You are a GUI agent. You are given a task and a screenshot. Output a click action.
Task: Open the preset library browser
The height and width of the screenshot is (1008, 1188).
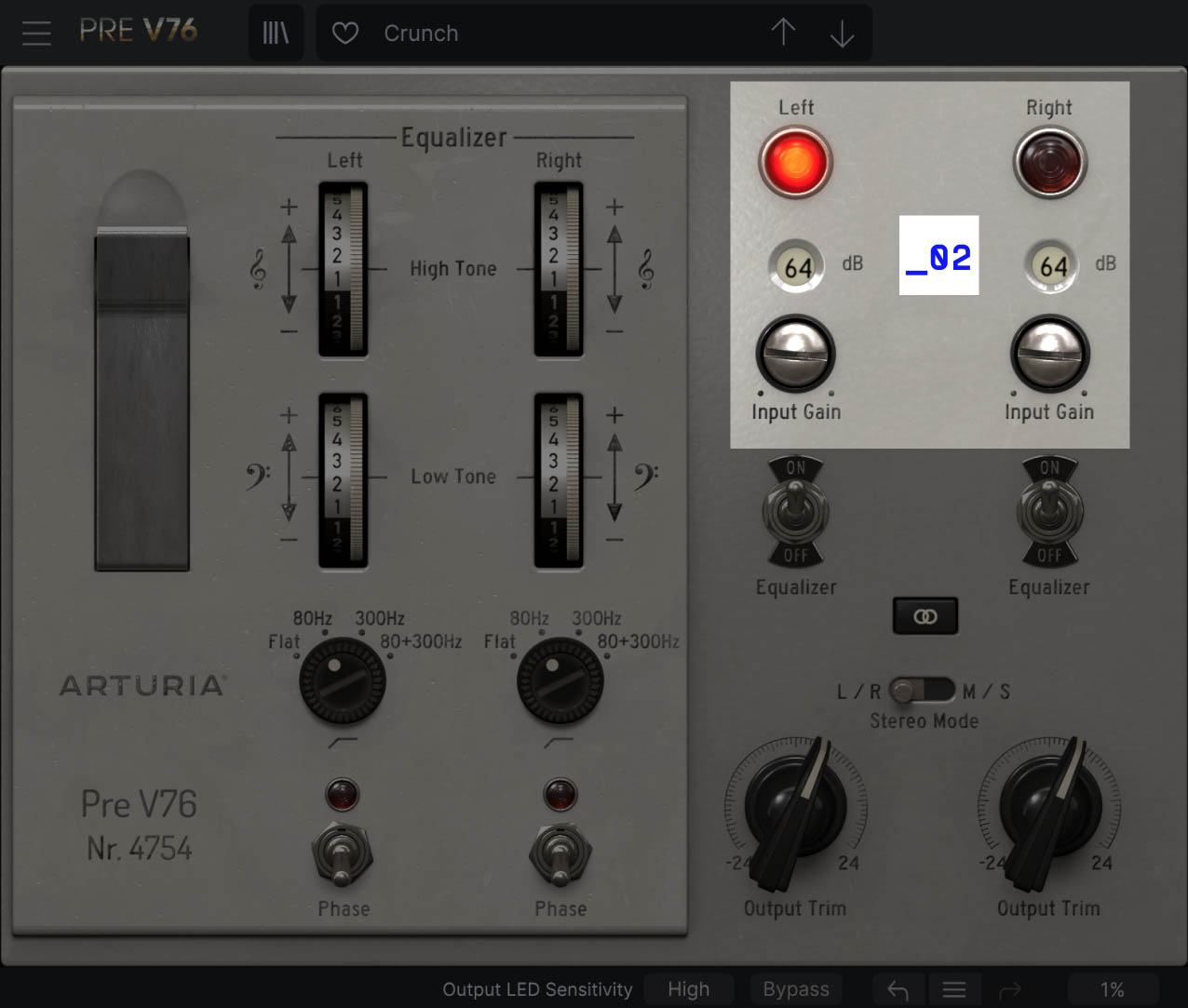(276, 32)
